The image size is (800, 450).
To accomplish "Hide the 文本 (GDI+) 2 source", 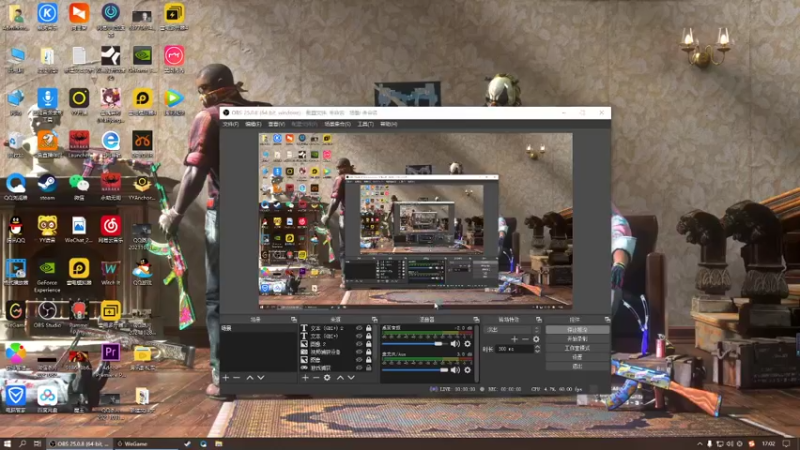I will (359, 328).
